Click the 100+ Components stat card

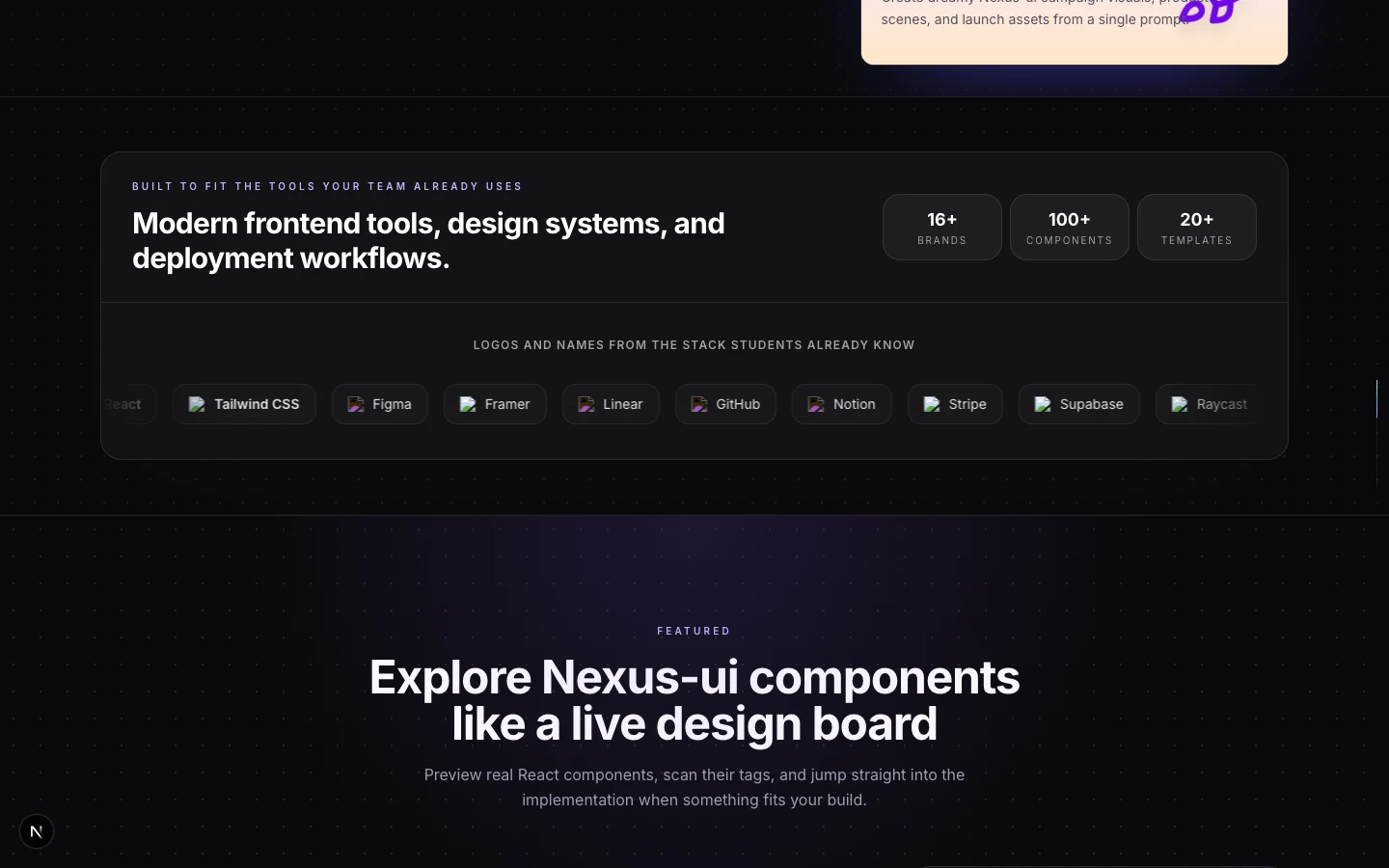[1070, 228]
